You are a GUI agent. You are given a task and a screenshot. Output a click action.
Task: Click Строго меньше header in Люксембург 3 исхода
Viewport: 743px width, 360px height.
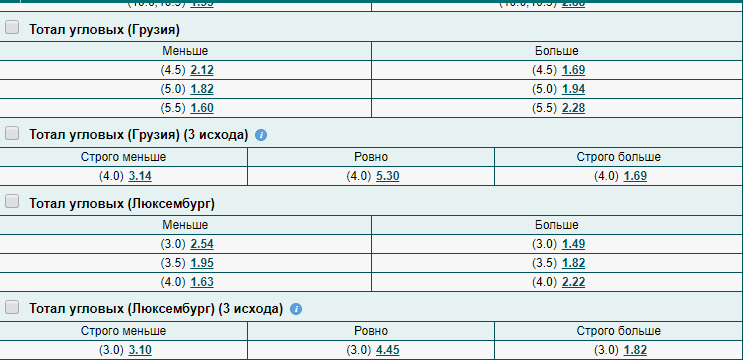click(x=124, y=331)
